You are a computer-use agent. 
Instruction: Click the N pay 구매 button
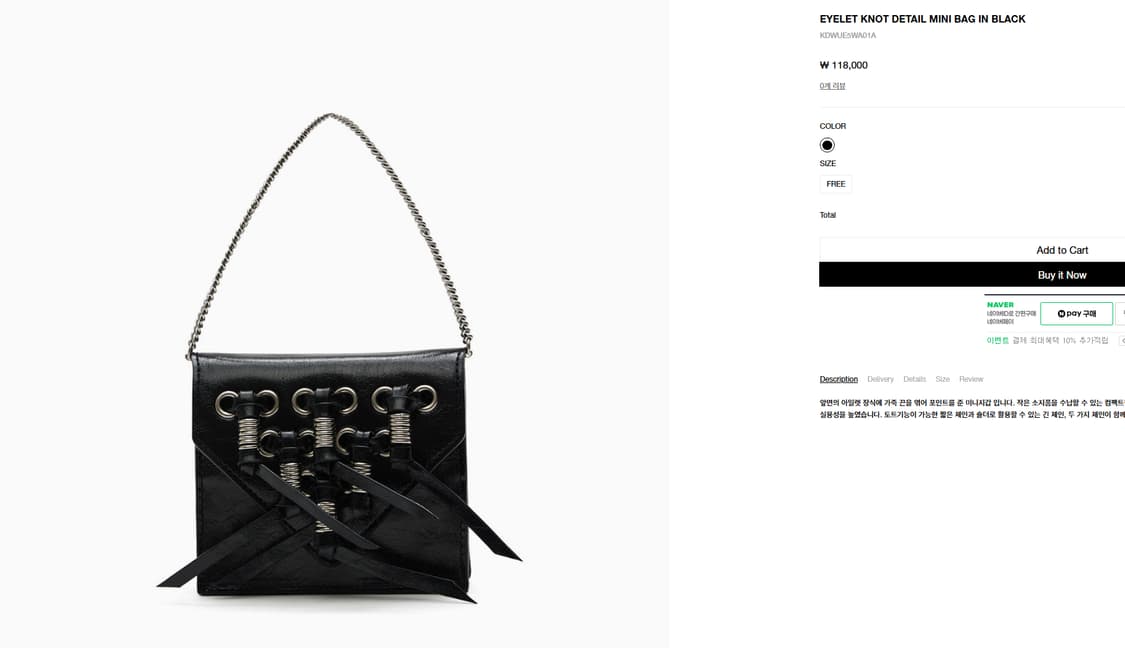click(x=1076, y=314)
